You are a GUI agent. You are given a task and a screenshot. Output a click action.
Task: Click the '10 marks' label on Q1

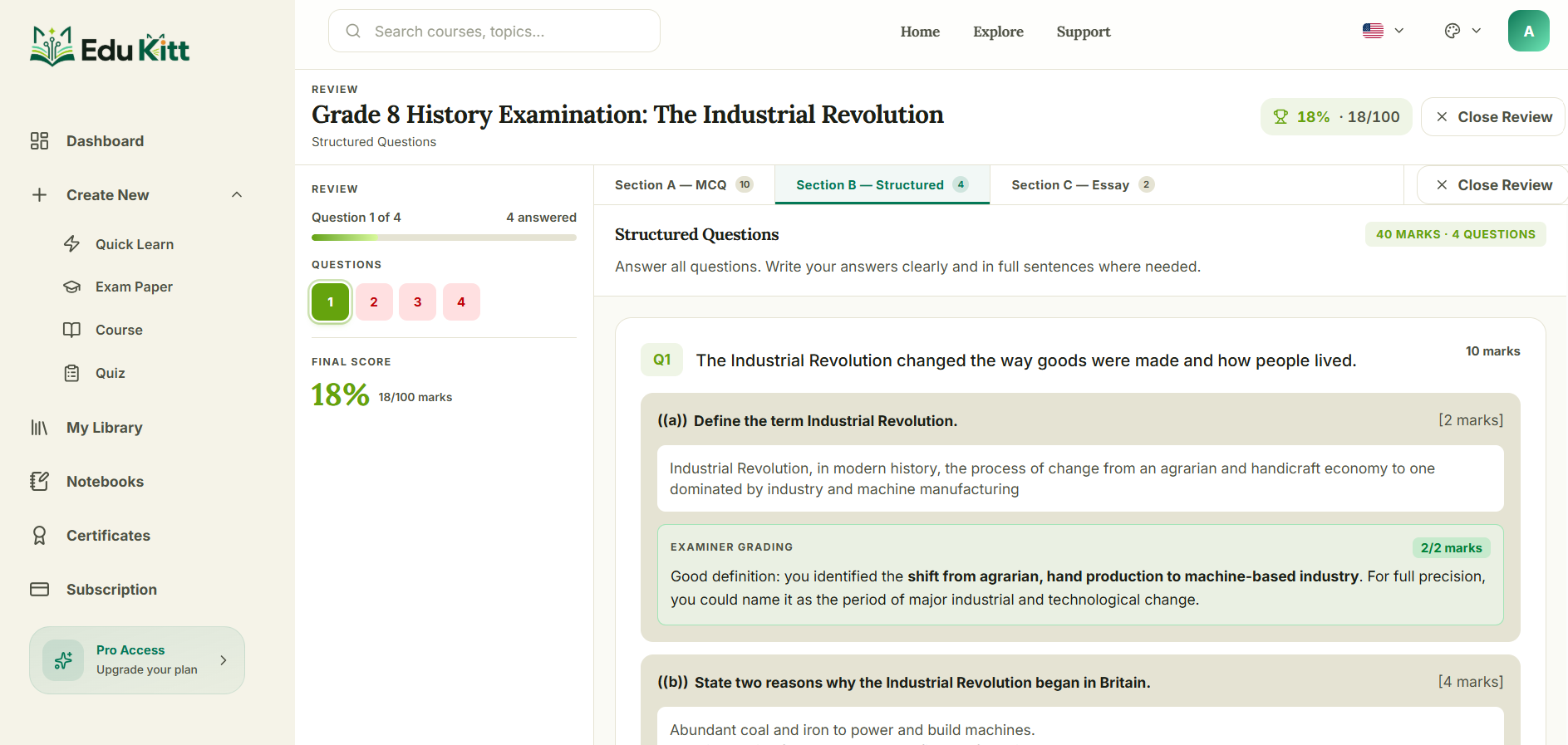[1492, 351]
